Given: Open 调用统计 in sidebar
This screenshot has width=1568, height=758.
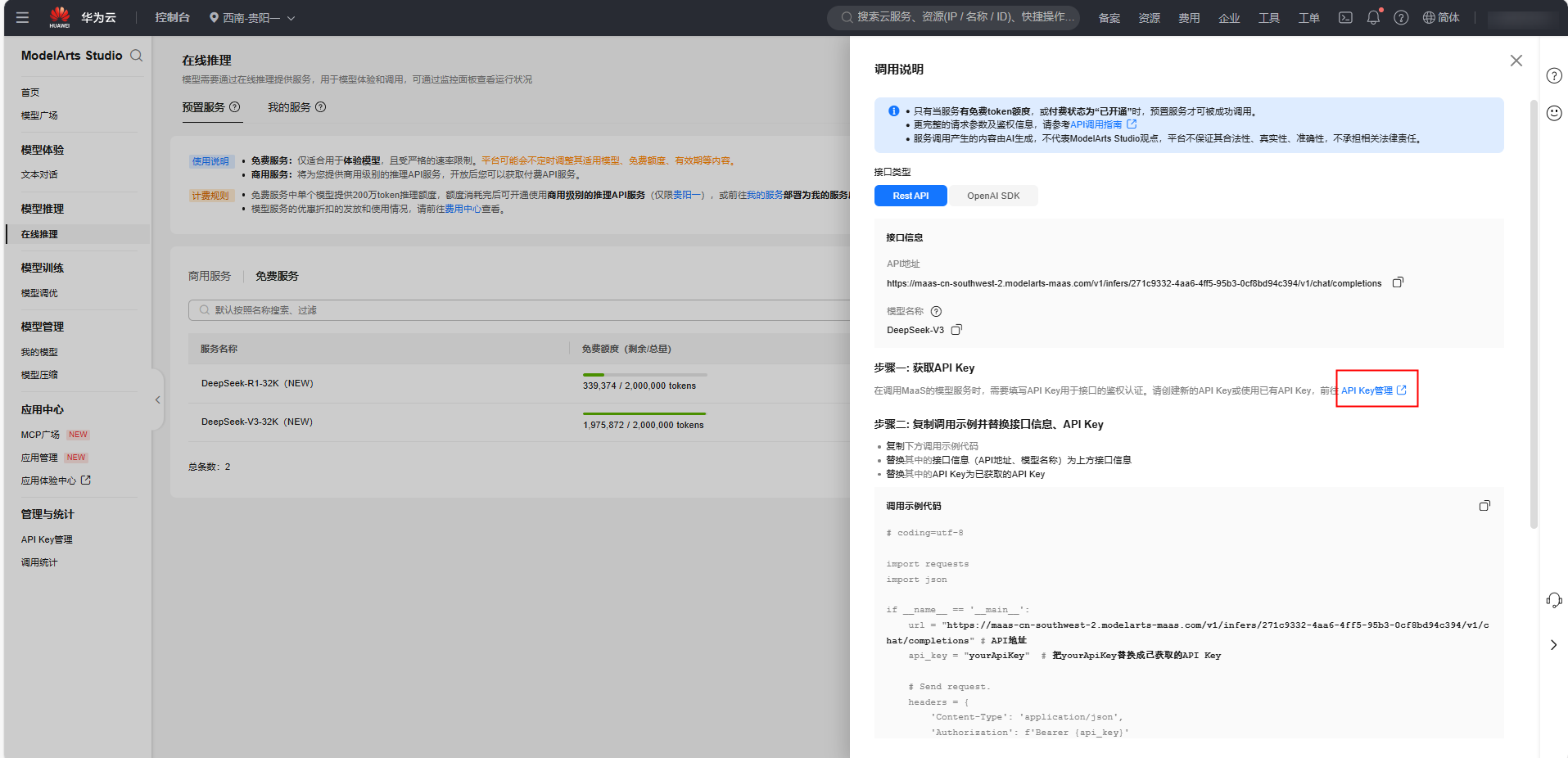Looking at the screenshot, I should (39, 562).
